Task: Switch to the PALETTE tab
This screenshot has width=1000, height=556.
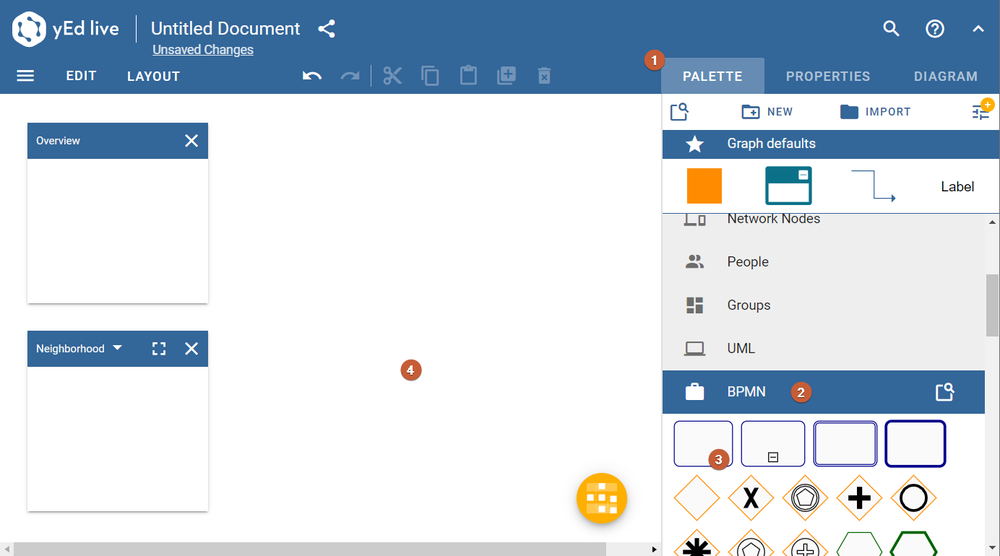Action: pyautogui.click(x=712, y=76)
